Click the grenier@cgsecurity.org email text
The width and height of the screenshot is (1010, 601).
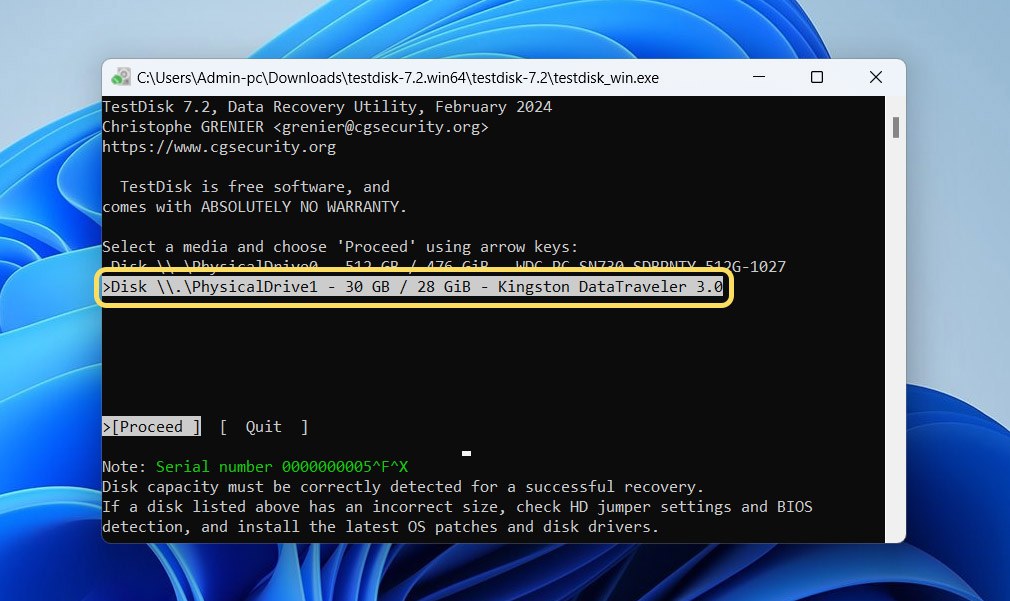click(x=381, y=127)
